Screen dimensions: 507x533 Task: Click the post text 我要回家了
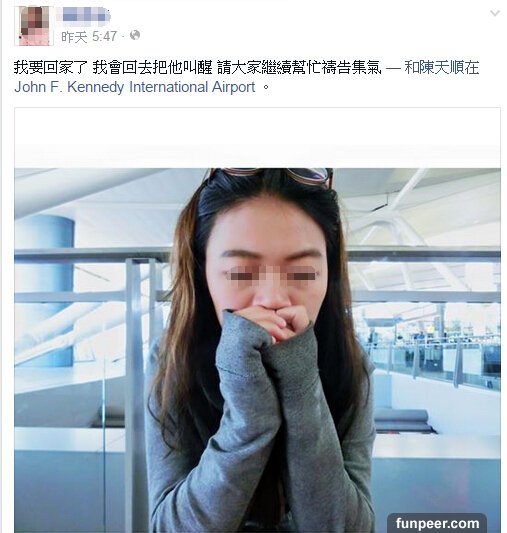coord(51,68)
